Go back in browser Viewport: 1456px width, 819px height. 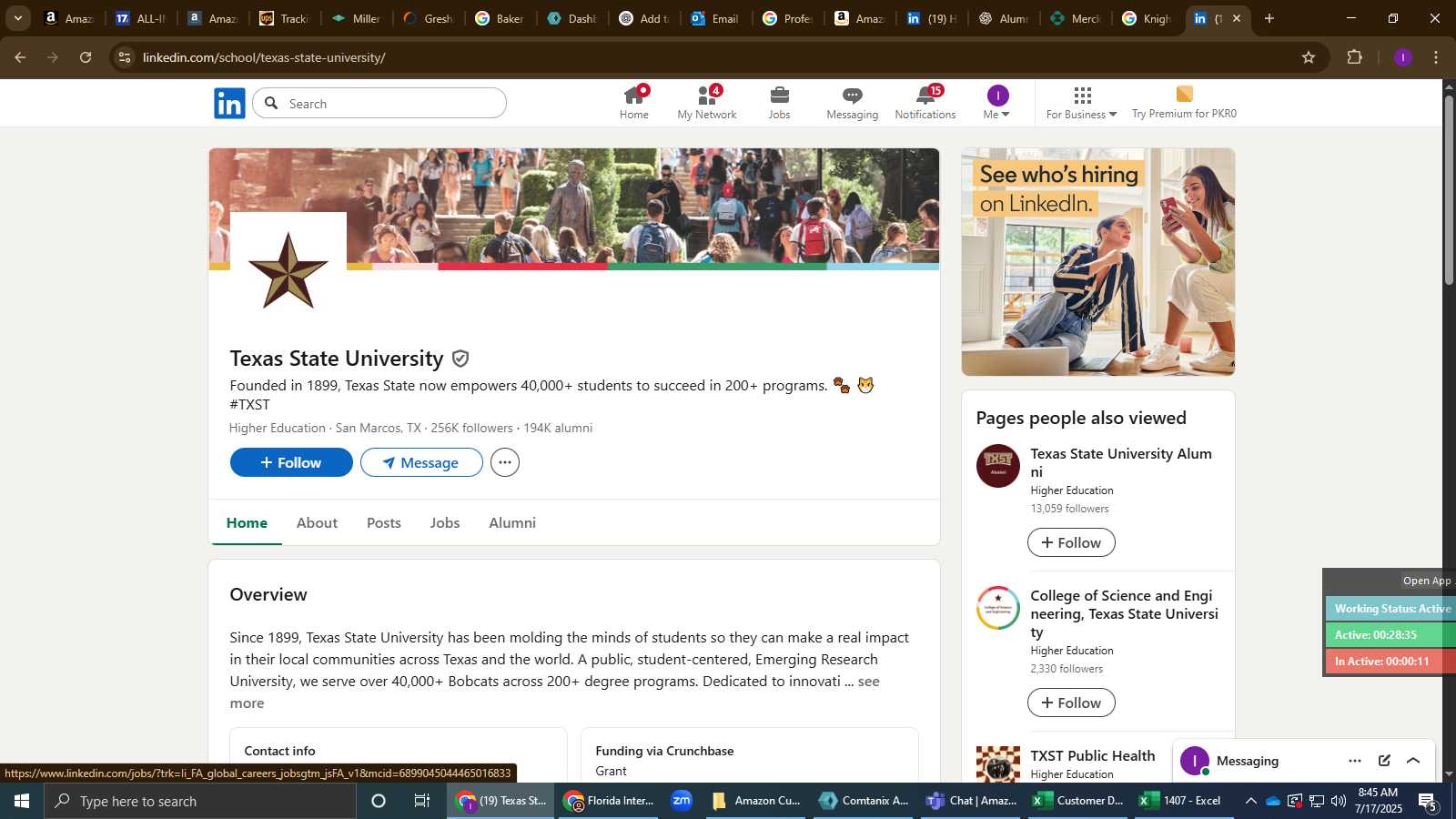[x=20, y=57]
